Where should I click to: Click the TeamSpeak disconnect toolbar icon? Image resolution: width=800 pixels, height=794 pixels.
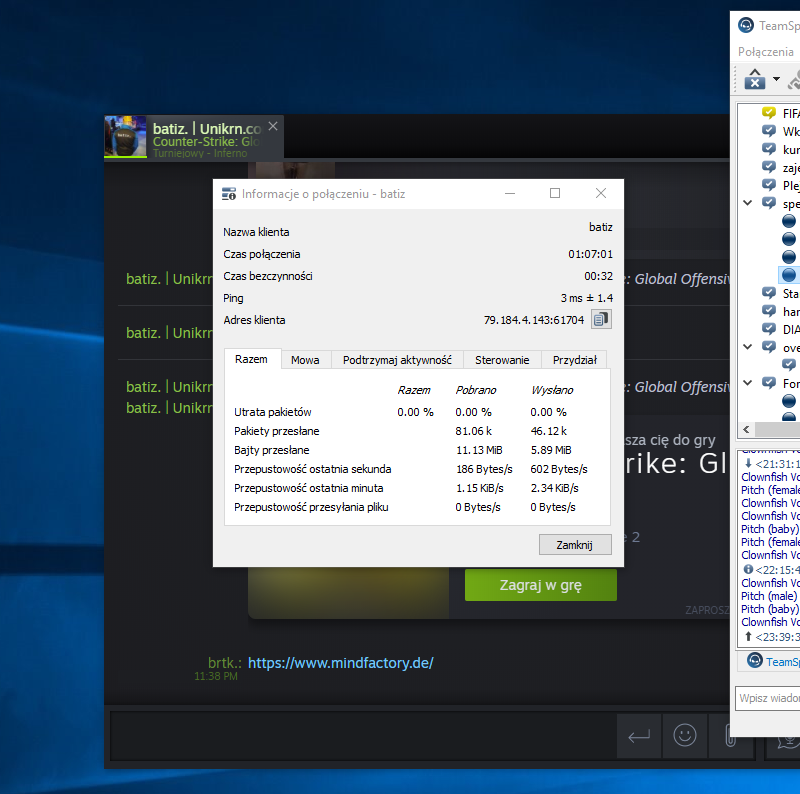coord(754,79)
